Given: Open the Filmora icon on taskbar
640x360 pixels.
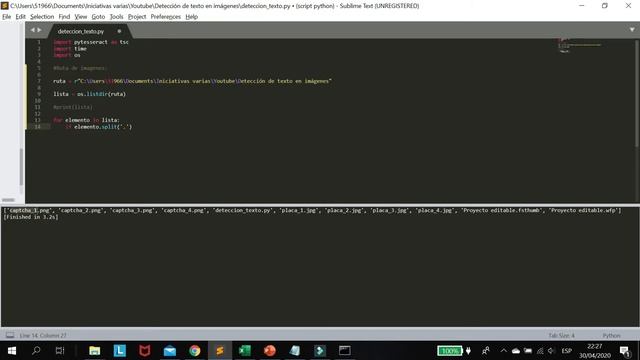Looking at the screenshot, I should tap(320, 351).
